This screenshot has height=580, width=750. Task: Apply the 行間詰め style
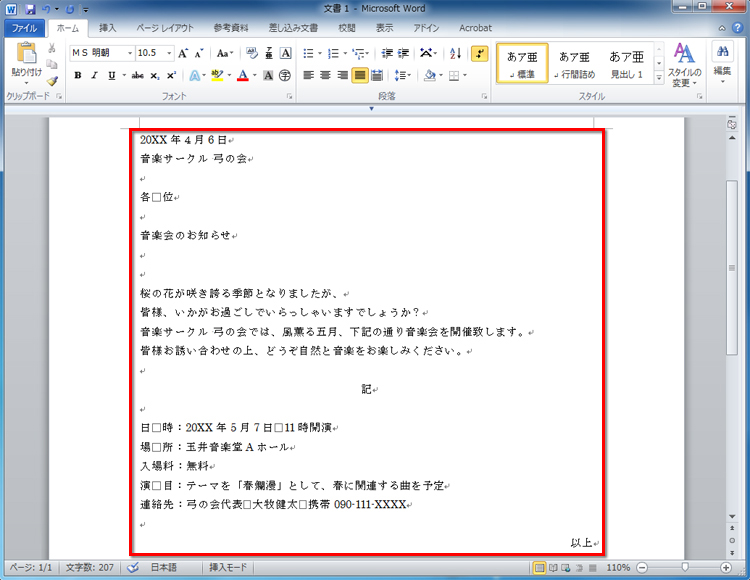click(574, 64)
